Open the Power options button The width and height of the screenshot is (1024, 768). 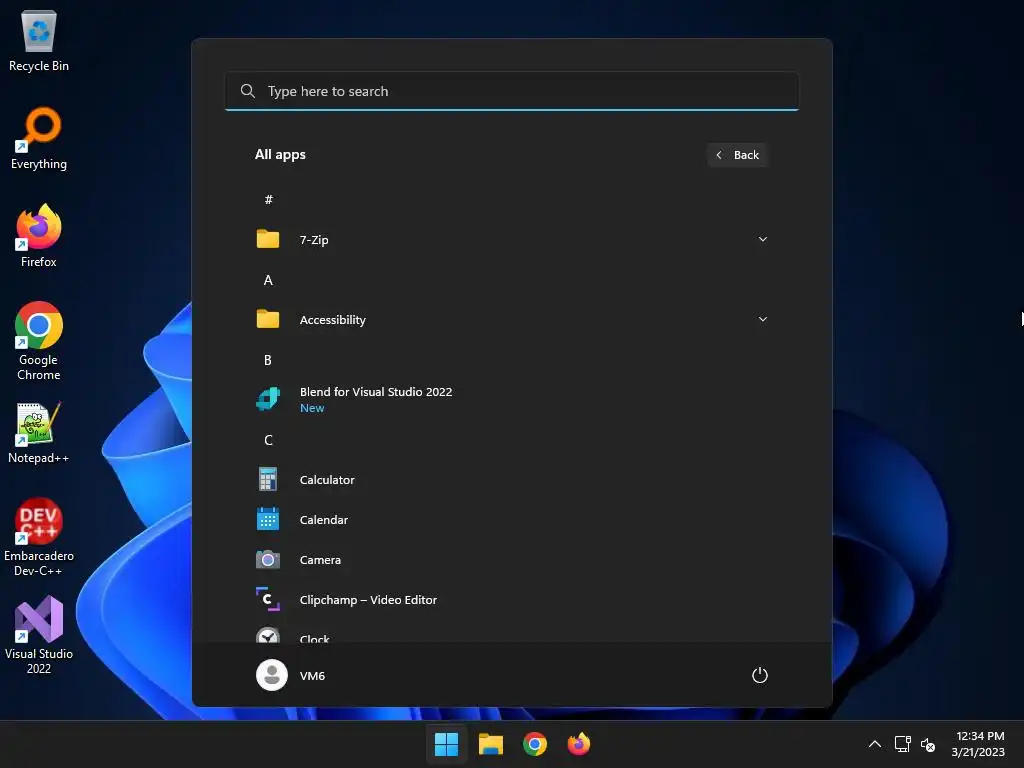(760, 675)
